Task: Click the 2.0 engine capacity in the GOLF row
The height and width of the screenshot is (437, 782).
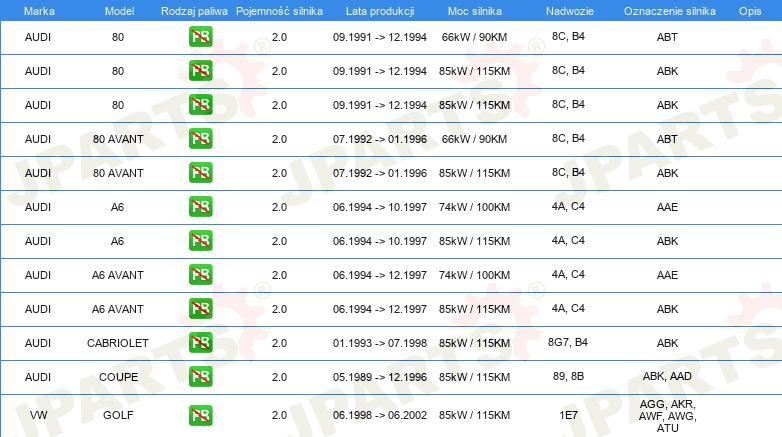Action: [x=279, y=415]
